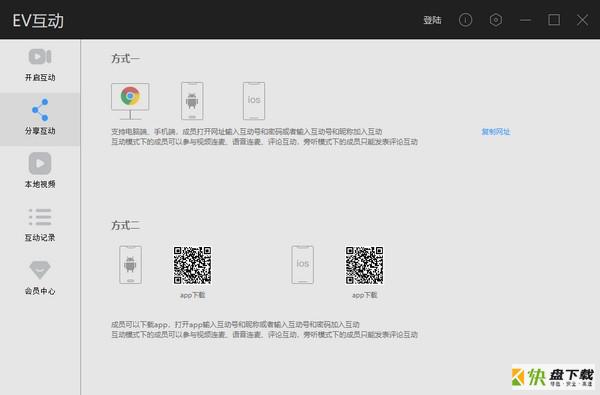
Task: Click the 方式二 heading
Action: (126, 225)
